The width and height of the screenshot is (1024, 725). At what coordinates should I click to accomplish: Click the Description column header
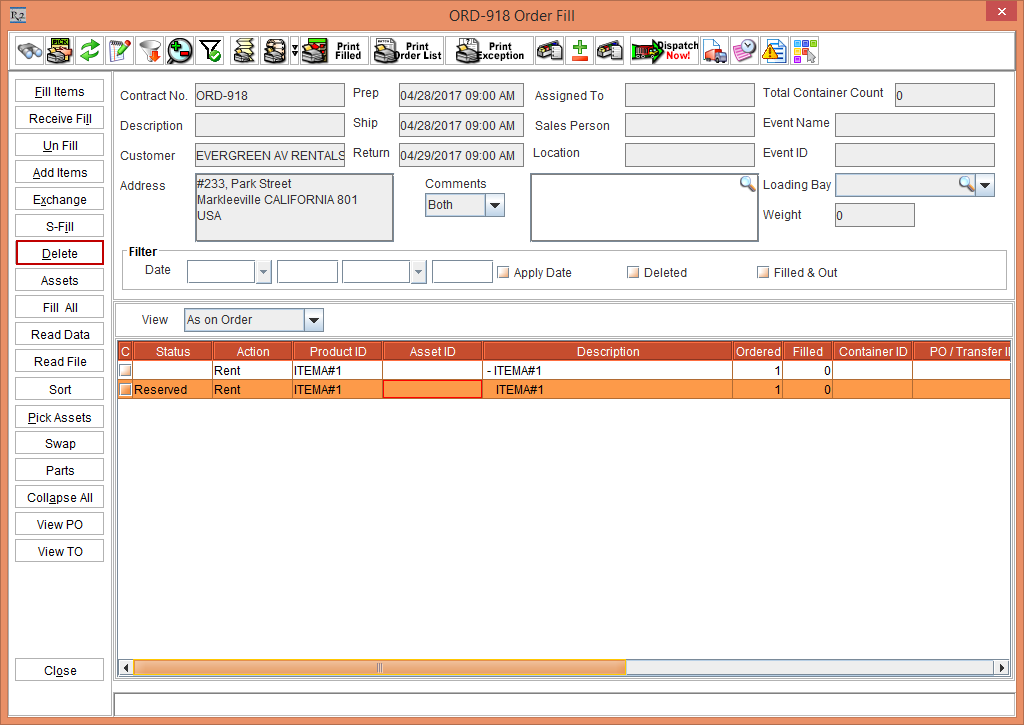[607, 351]
